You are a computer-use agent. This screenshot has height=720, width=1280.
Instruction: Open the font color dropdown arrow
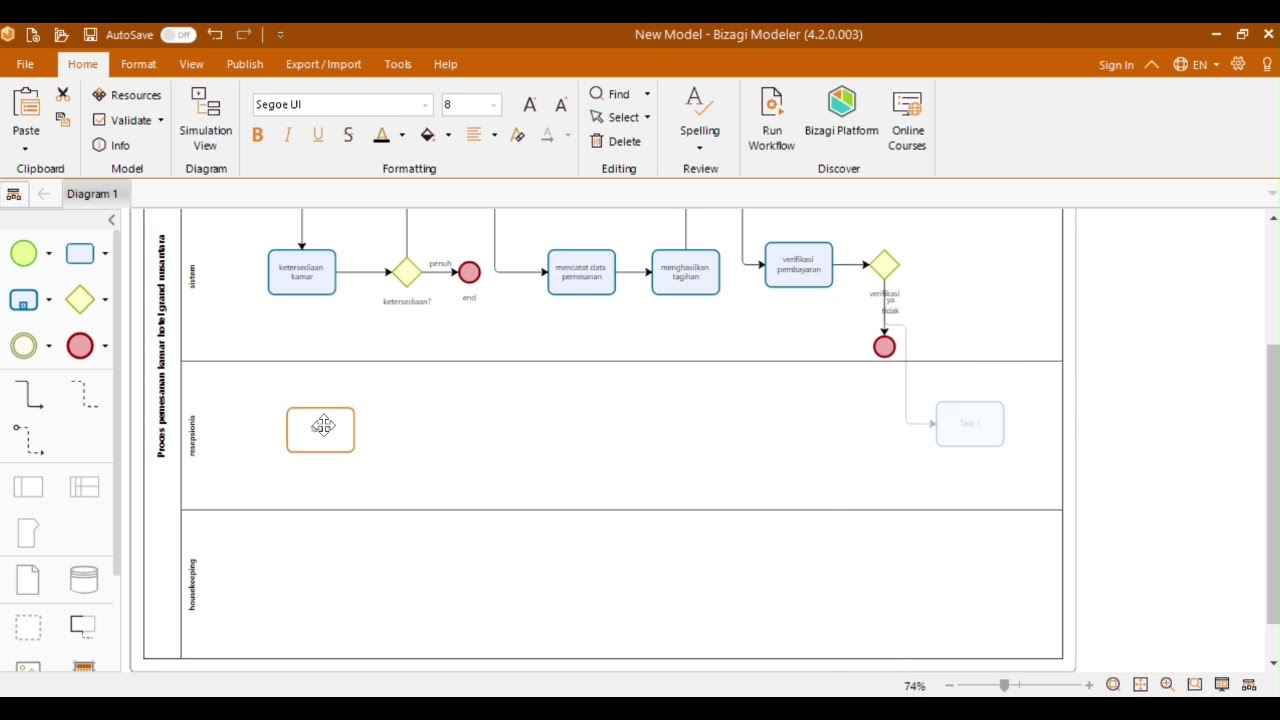pyautogui.click(x=402, y=135)
